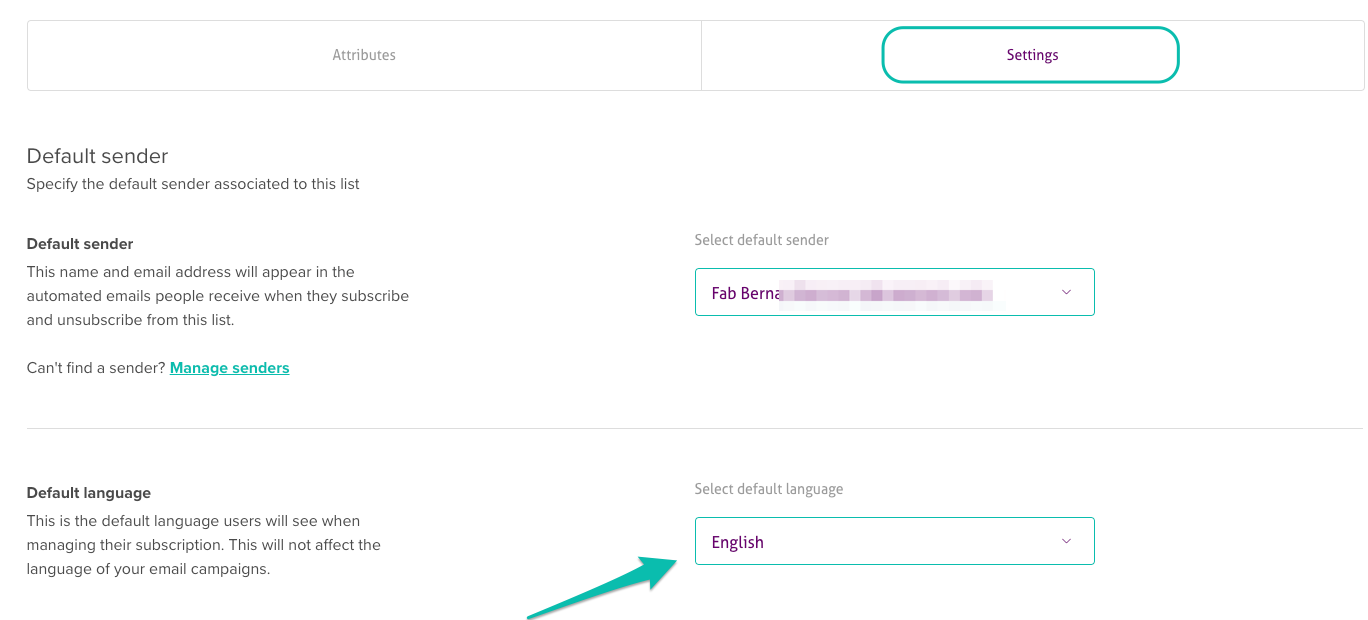Click the bold Default language label

click(x=89, y=493)
